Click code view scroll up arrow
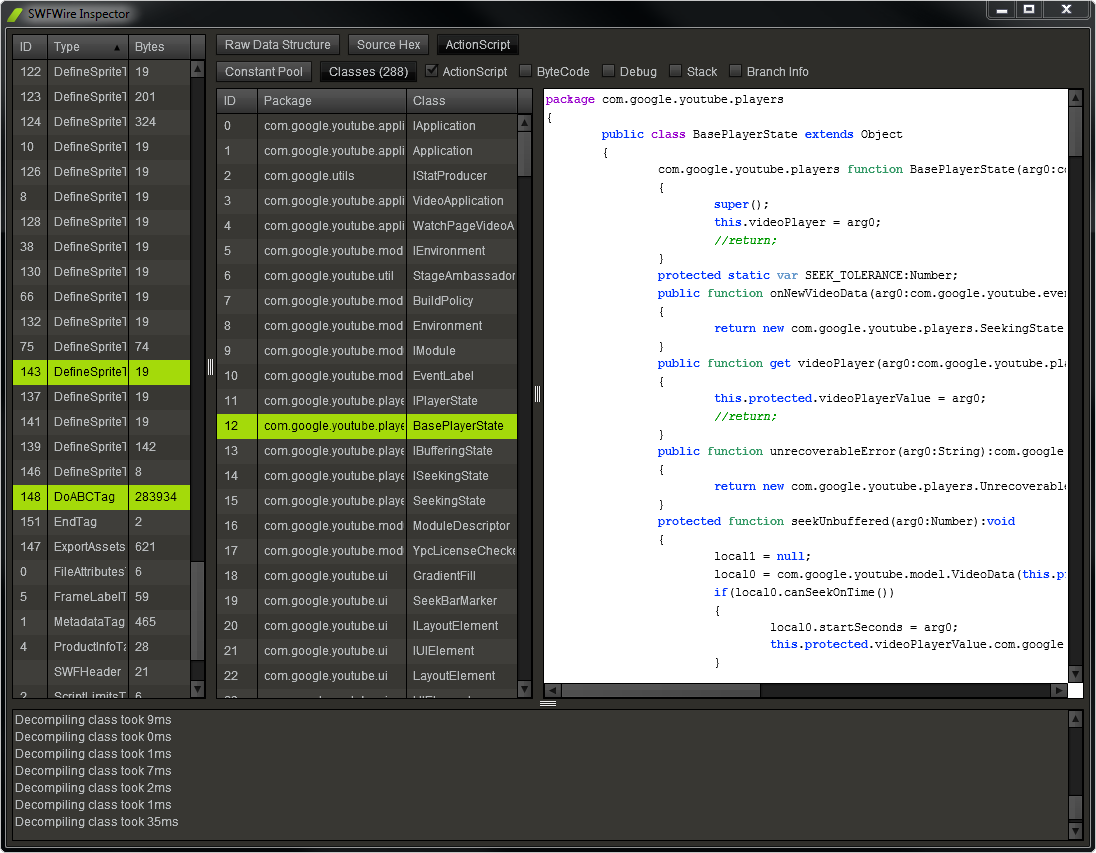Viewport: 1096px width, 853px height. (1076, 98)
